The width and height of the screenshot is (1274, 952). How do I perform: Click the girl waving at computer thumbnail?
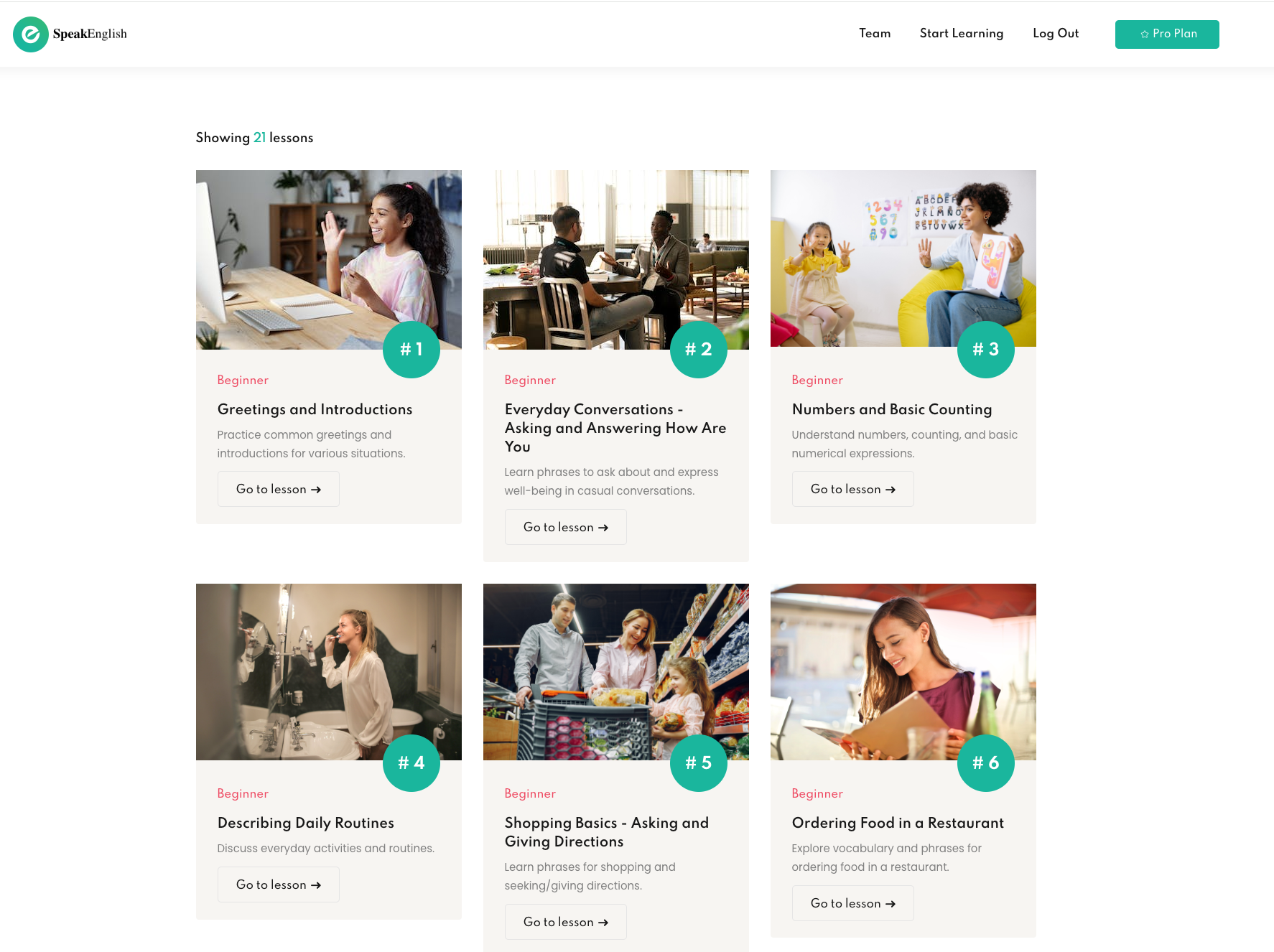329,260
